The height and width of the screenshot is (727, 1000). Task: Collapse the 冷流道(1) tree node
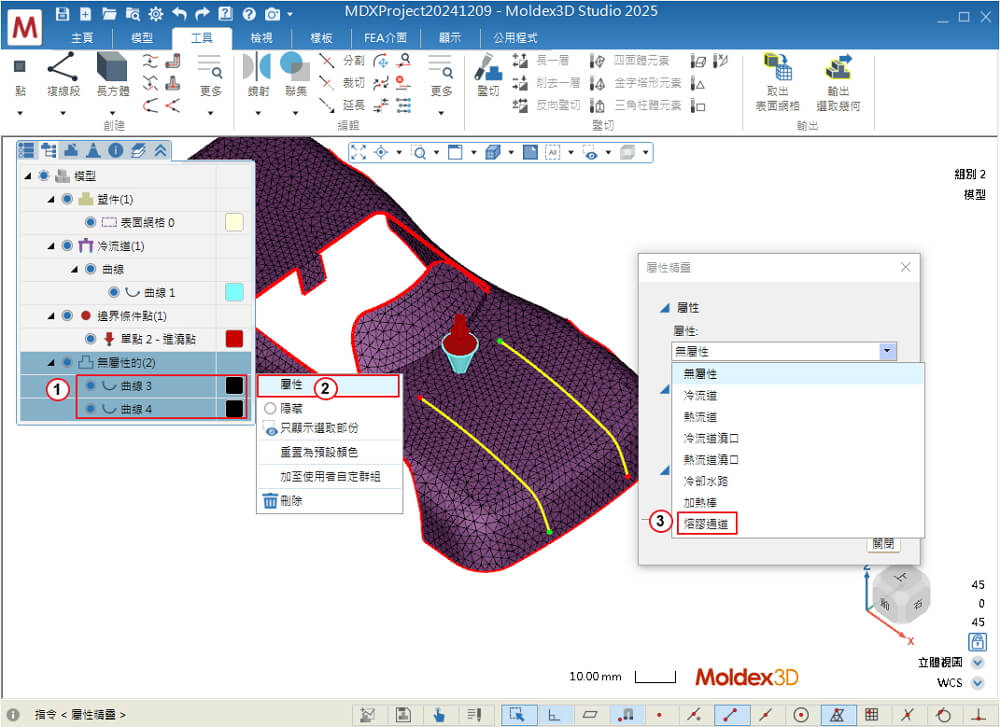coord(51,246)
